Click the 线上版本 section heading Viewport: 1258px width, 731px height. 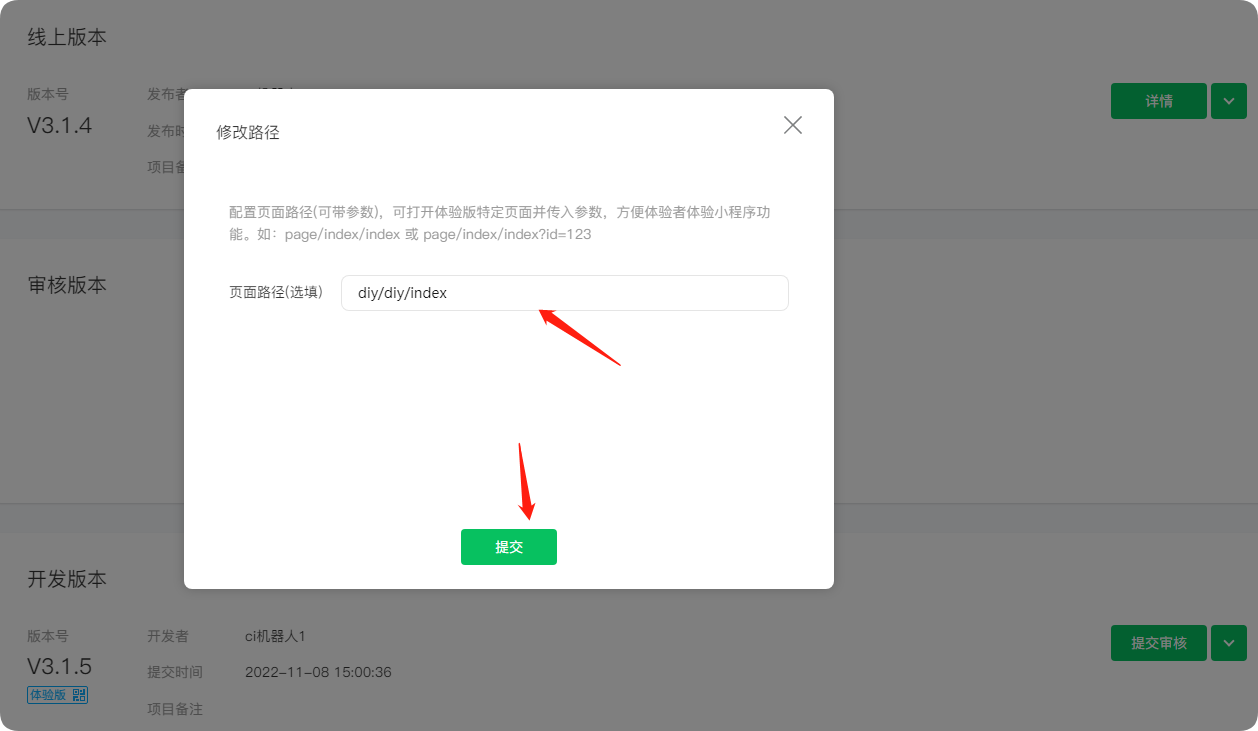pyautogui.click(x=67, y=37)
